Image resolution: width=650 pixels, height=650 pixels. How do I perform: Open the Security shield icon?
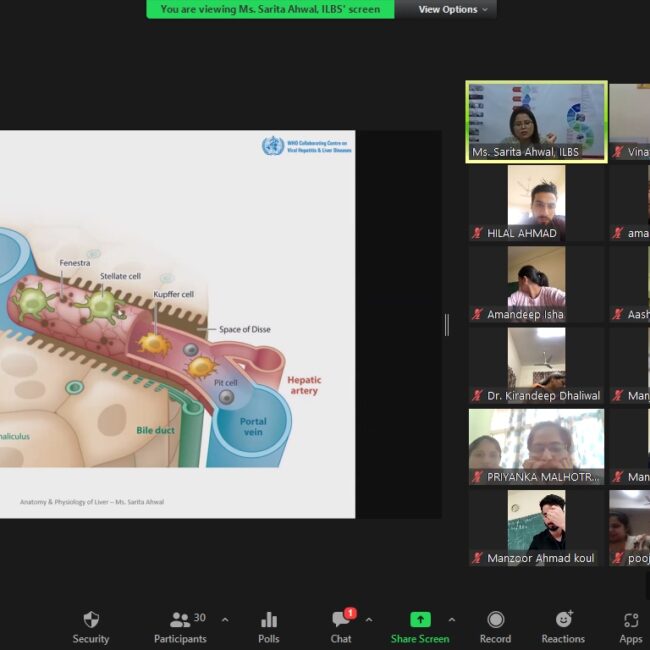(x=91, y=620)
